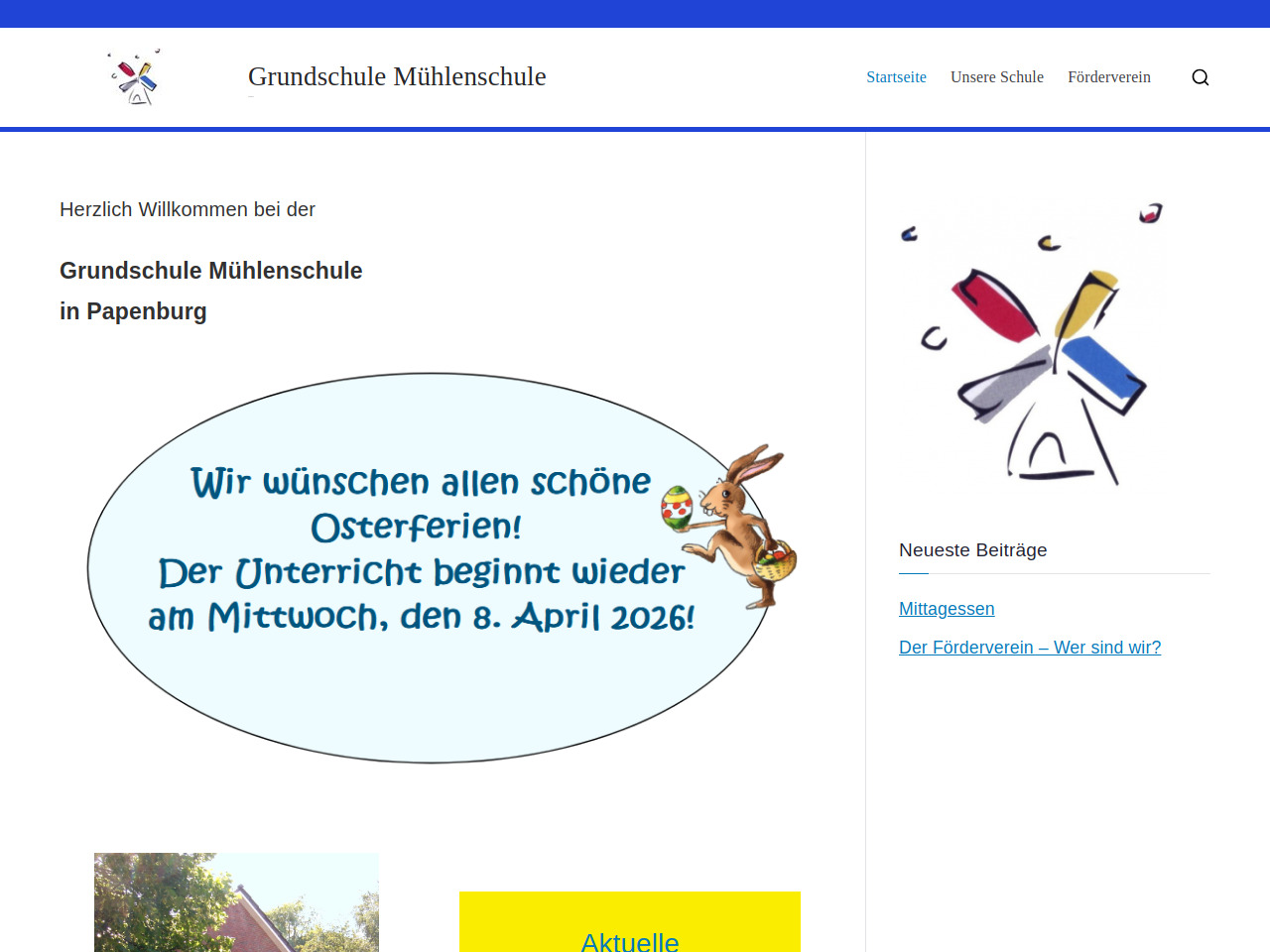1270x952 pixels.
Task: Click the red blade of sidebar windmill
Action: click(993, 305)
